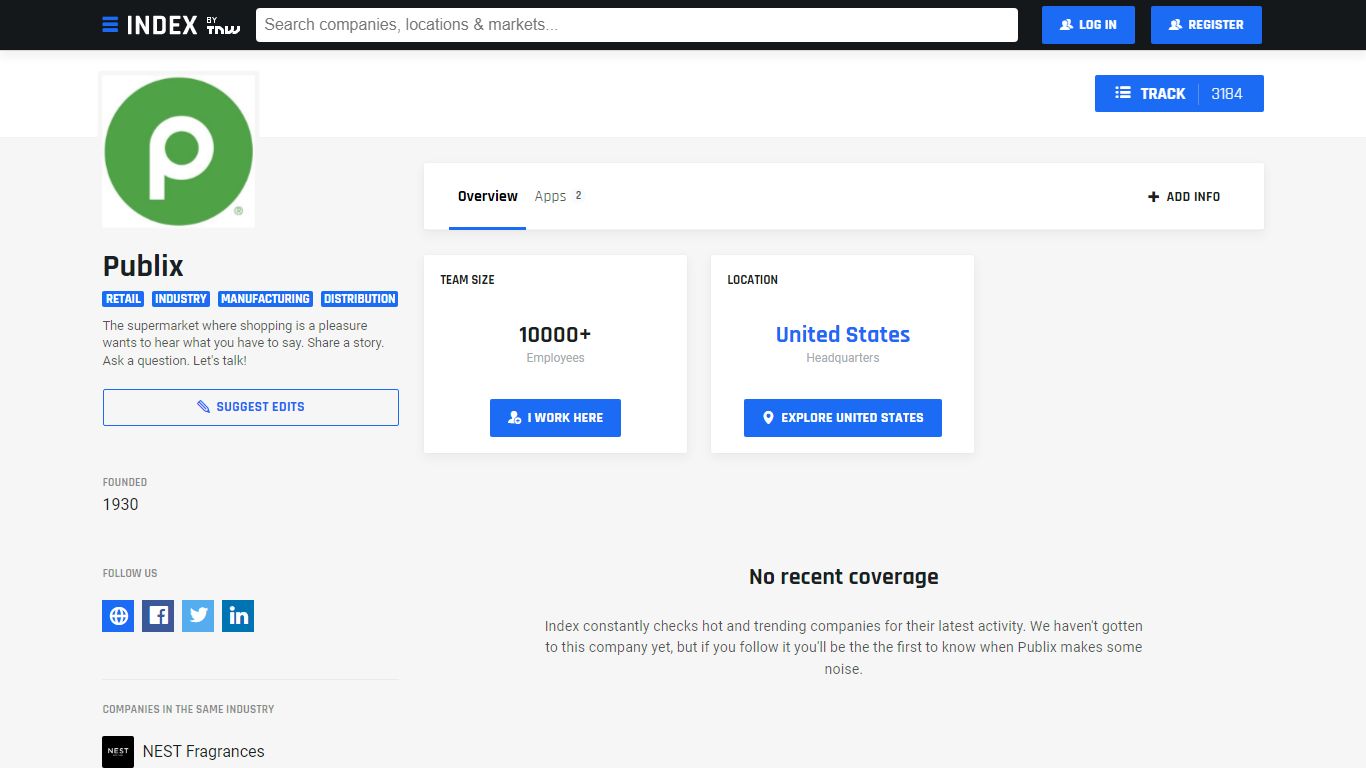The image size is (1366, 768).
Task: Open the United States headquarters link
Action: point(843,334)
